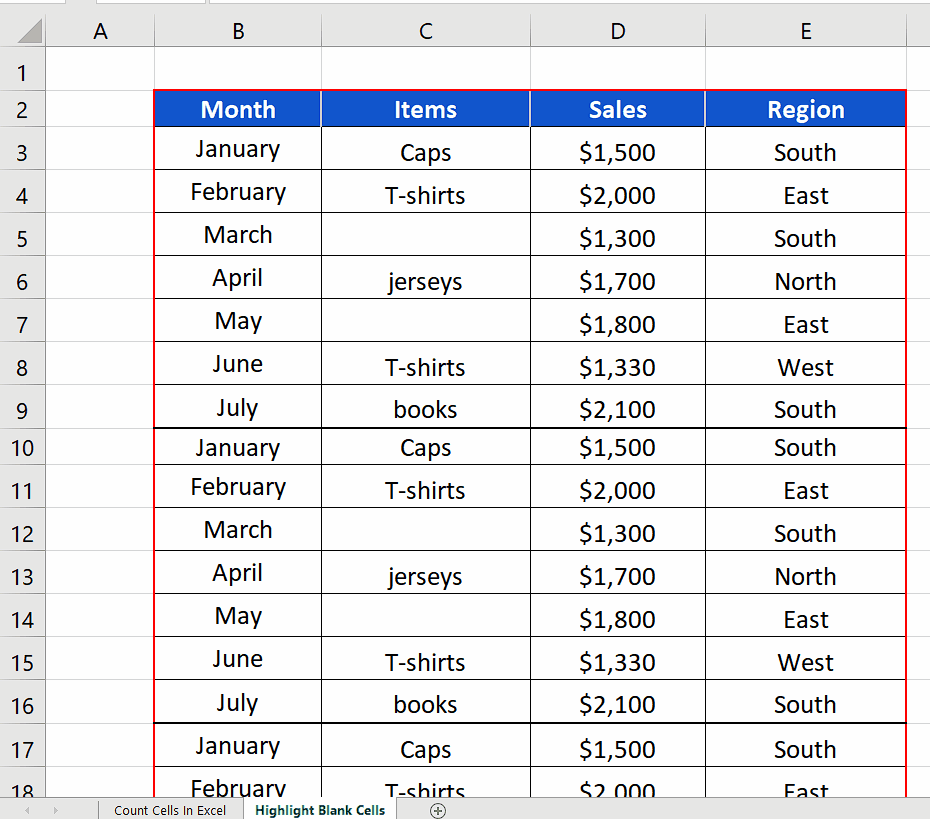Click the blue Region header cell

coord(805,109)
